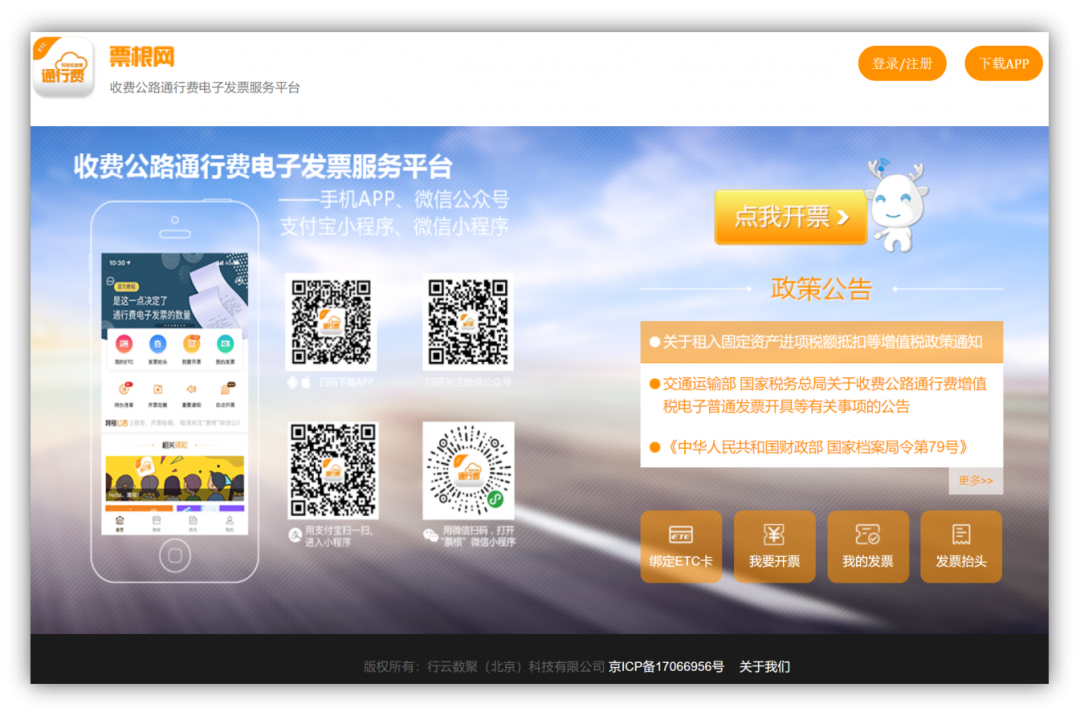This screenshot has height=716, width=1080.
Task: Open the 登录/注册 login button
Action: (902, 63)
